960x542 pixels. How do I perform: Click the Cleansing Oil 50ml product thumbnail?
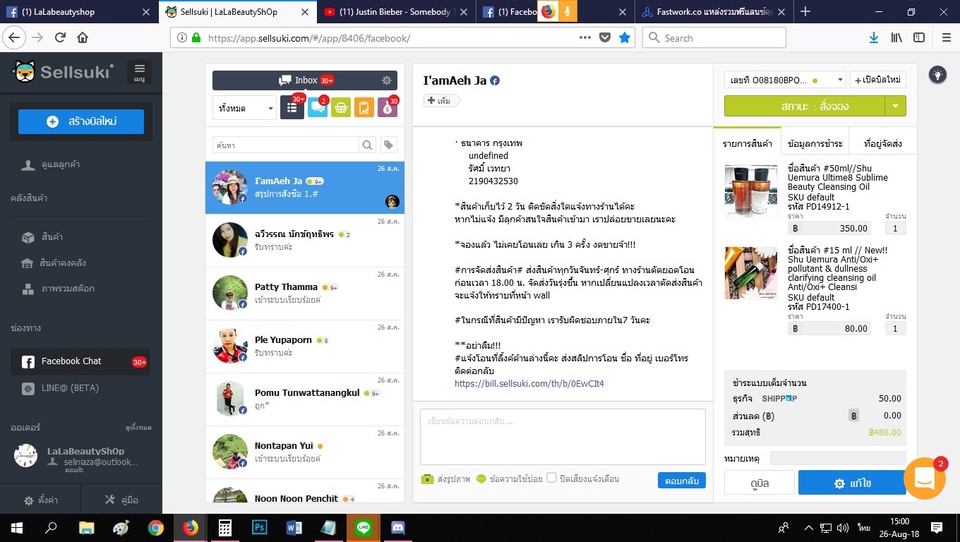pos(751,191)
